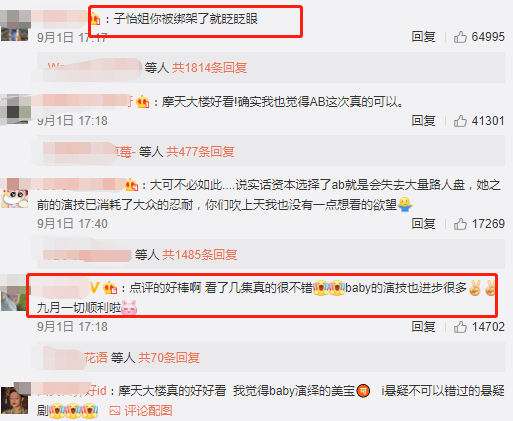The width and height of the screenshot is (513, 421).
Task: Open 评论配图 comment image link
Action: click(x=148, y=411)
